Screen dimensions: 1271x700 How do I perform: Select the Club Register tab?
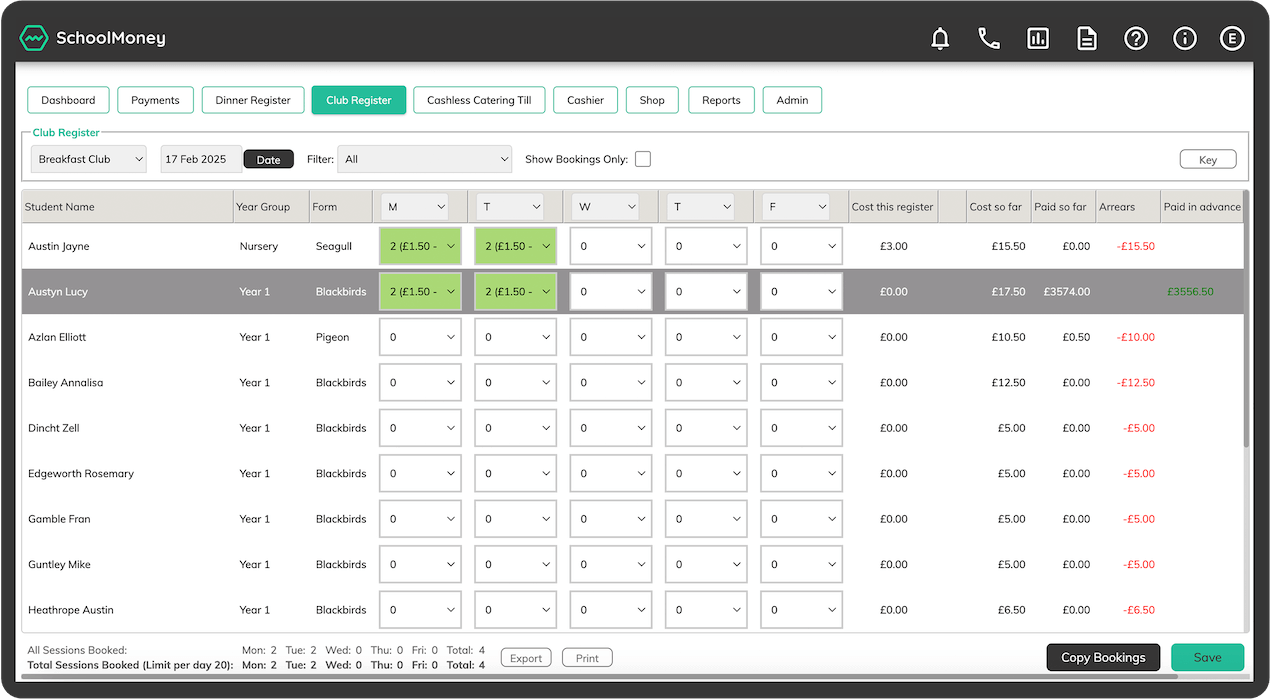[359, 100]
